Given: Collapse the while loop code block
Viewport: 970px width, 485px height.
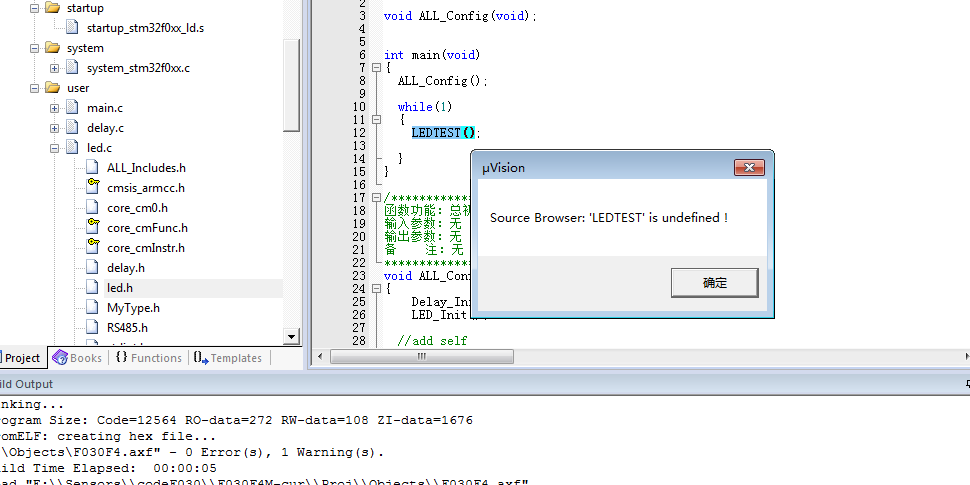Looking at the screenshot, I should [x=376, y=119].
